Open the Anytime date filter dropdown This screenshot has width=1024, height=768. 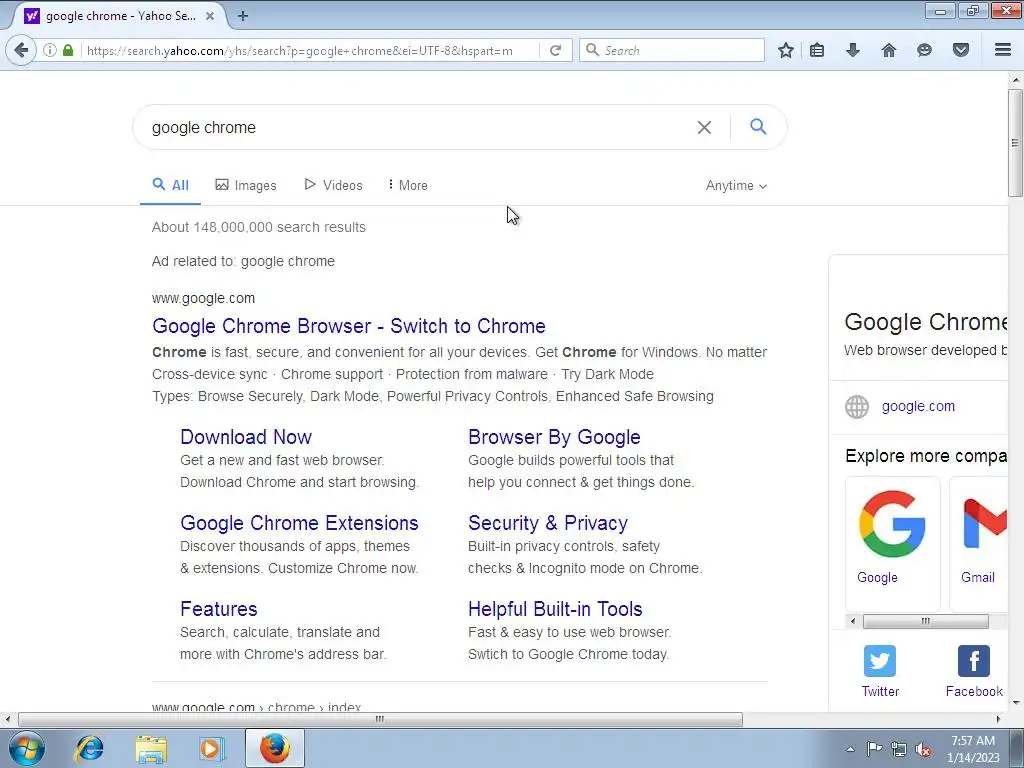click(x=736, y=185)
